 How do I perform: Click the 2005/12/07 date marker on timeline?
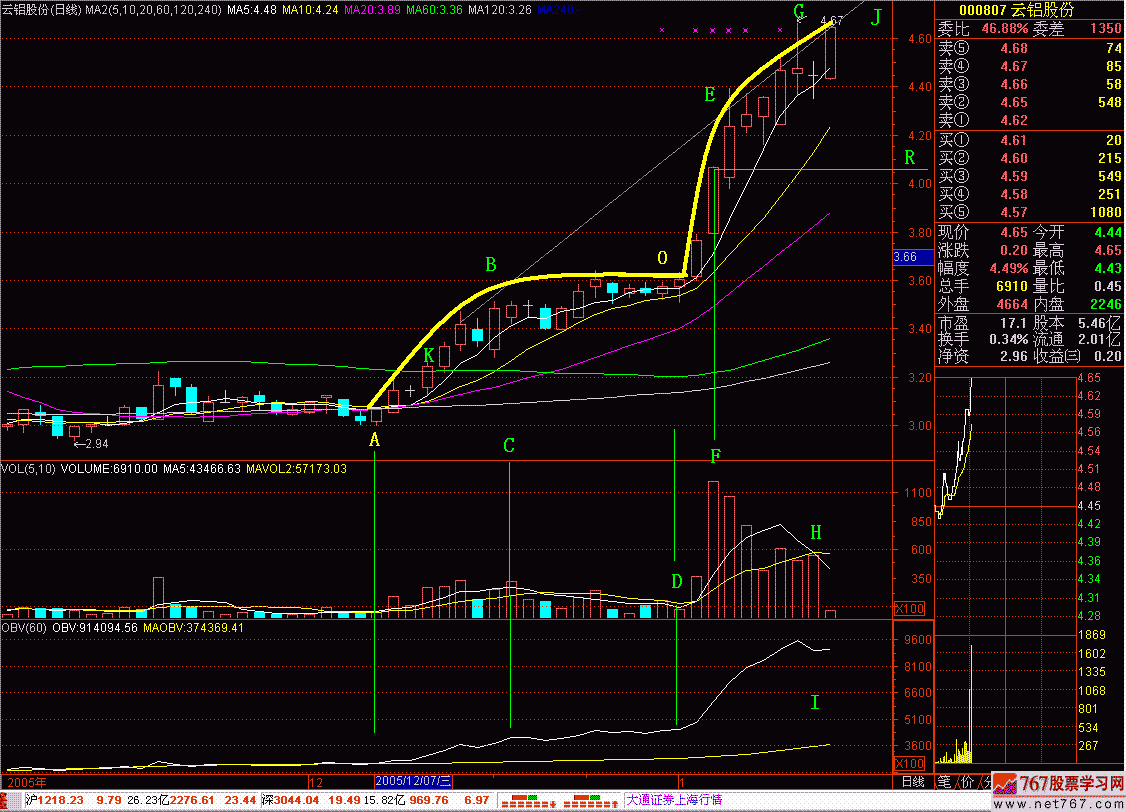tap(414, 780)
